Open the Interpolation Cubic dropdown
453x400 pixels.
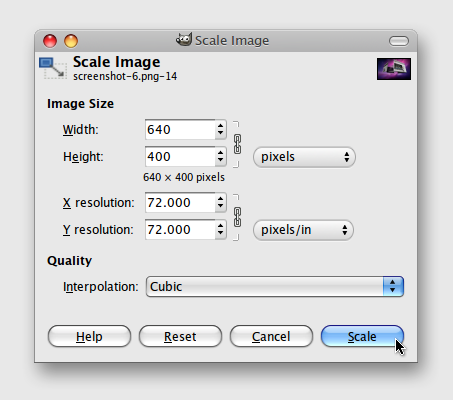pos(275,286)
